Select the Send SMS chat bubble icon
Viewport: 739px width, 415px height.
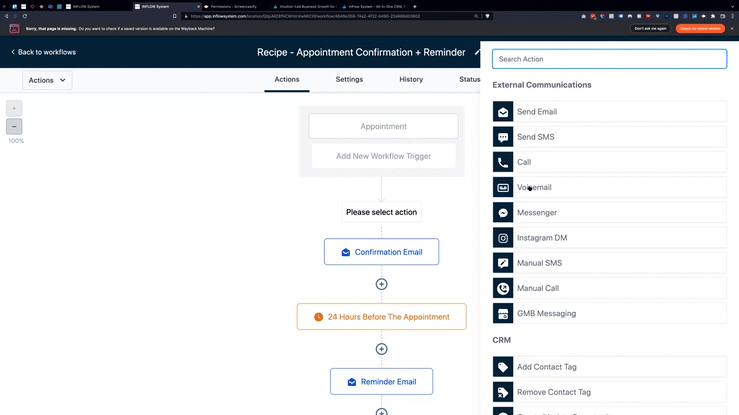point(503,137)
